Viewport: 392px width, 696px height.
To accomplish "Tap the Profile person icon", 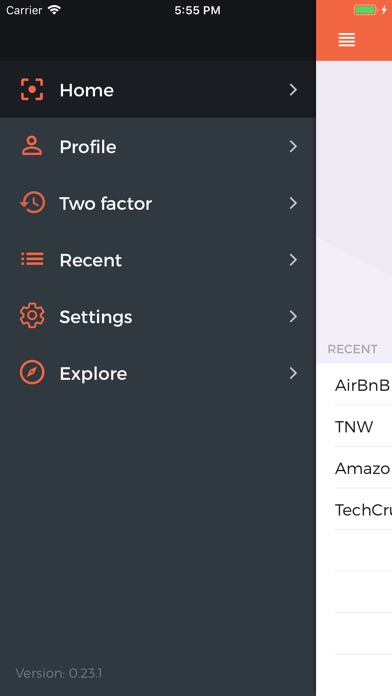I will (x=32, y=146).
